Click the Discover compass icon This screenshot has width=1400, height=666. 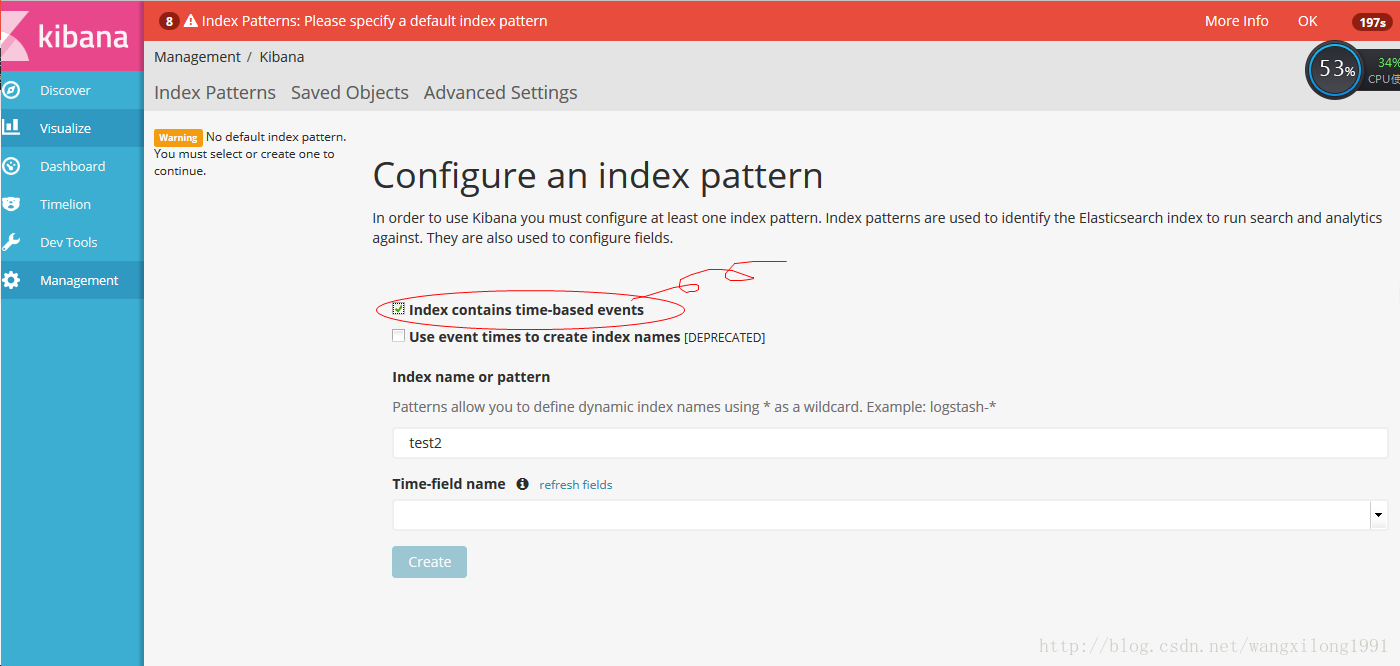[x=11, y=90]
